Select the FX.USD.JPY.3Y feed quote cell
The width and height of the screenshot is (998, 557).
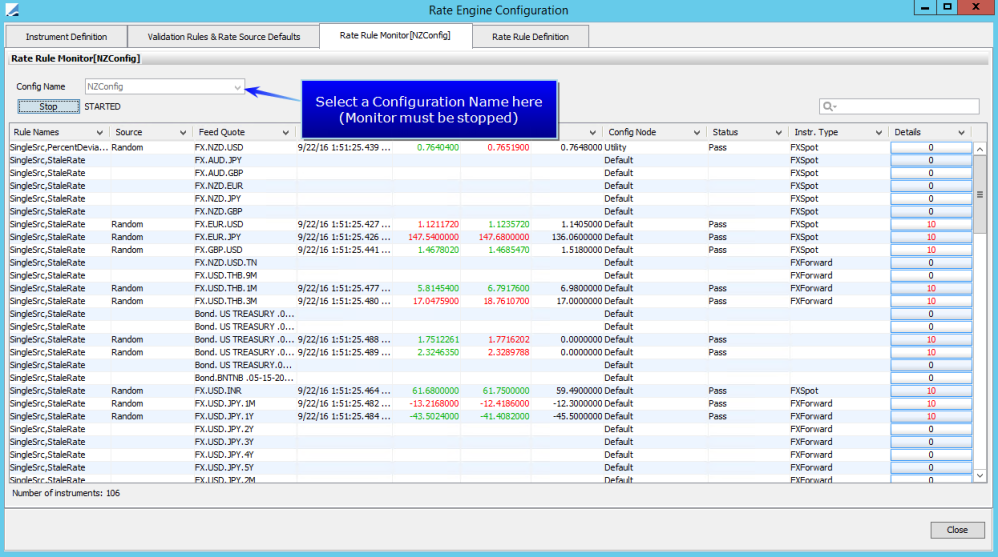(x=244, y=442)
